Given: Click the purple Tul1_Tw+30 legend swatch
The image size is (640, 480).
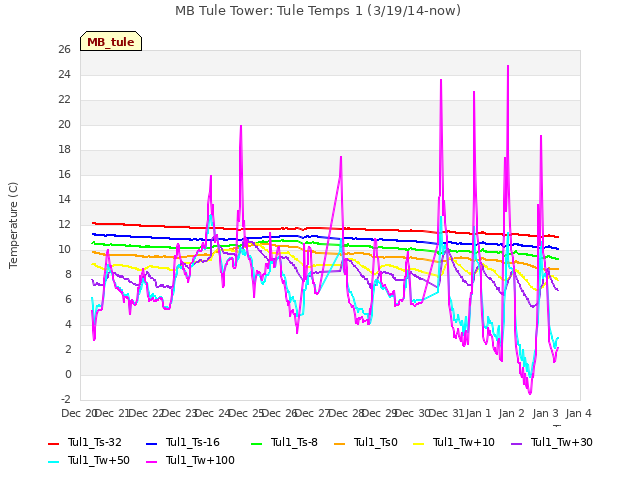Looking at the screenshot, I should click(517, 443).
